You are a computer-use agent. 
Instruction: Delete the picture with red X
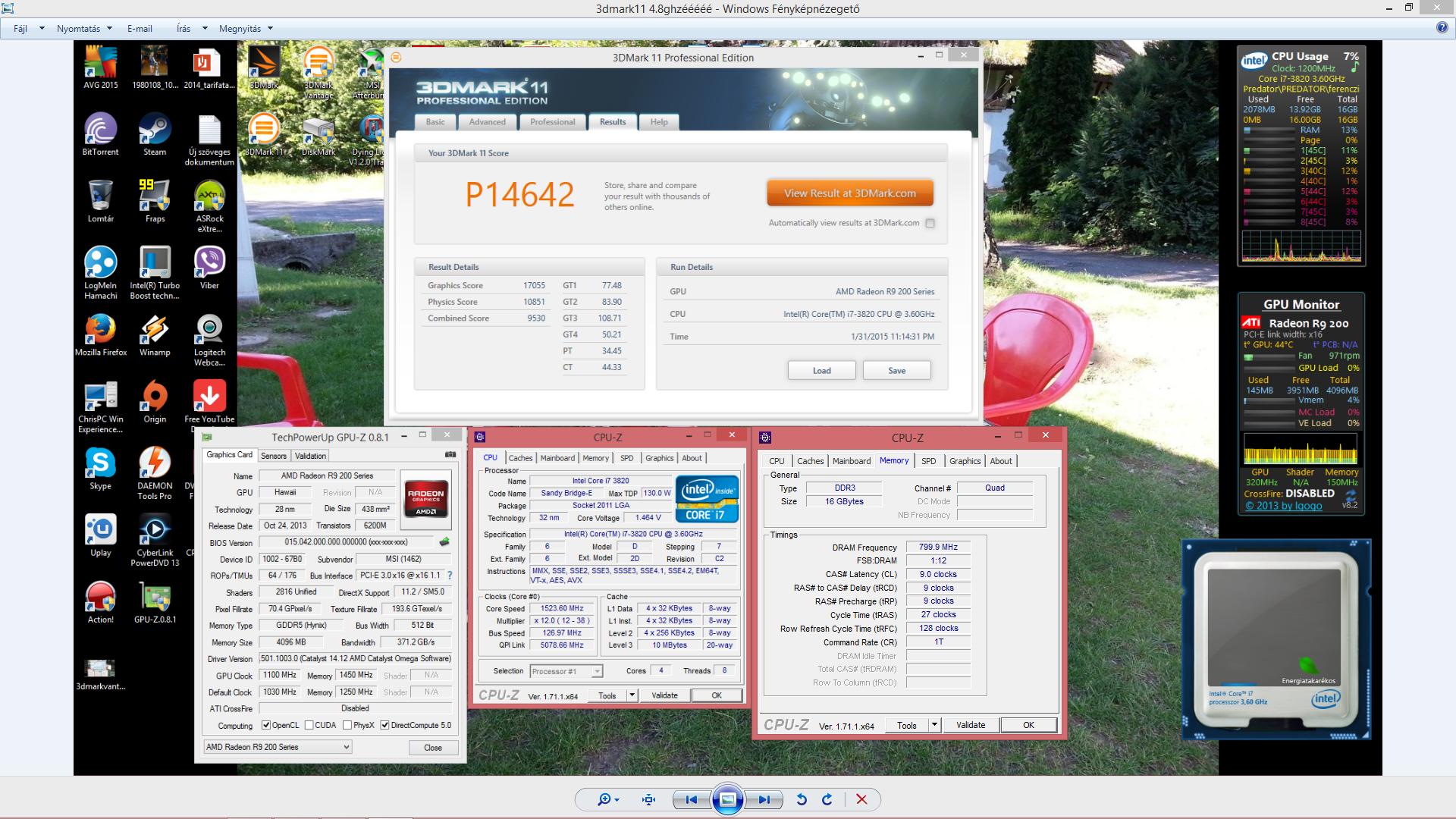861,799
